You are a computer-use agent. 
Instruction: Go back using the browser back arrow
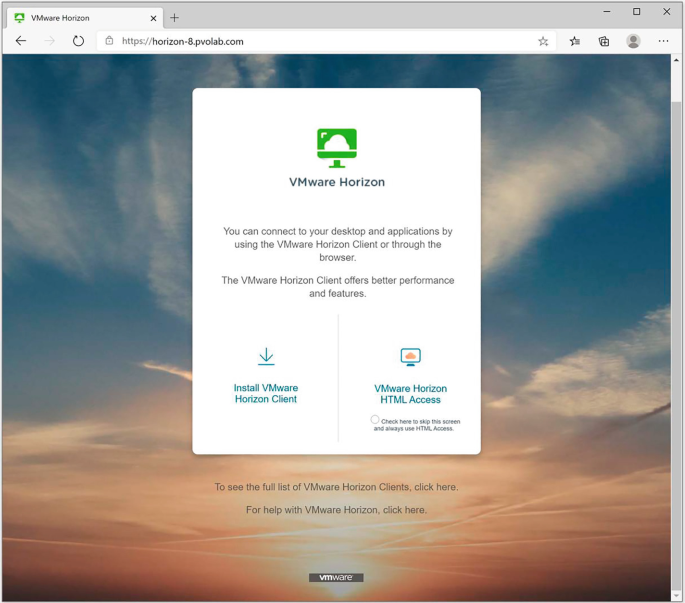tap(21, 41)
